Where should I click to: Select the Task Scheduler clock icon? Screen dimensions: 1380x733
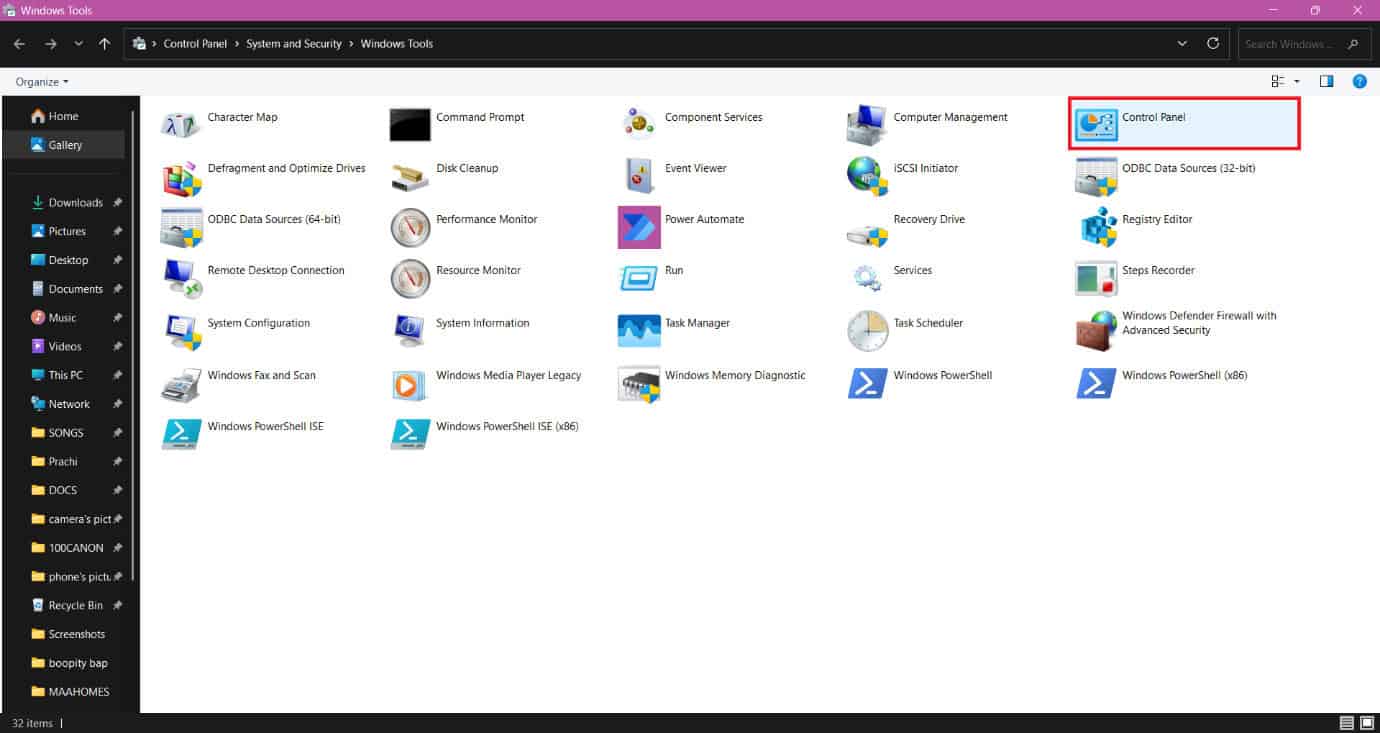pyautogui.click(x=867, y=331)
